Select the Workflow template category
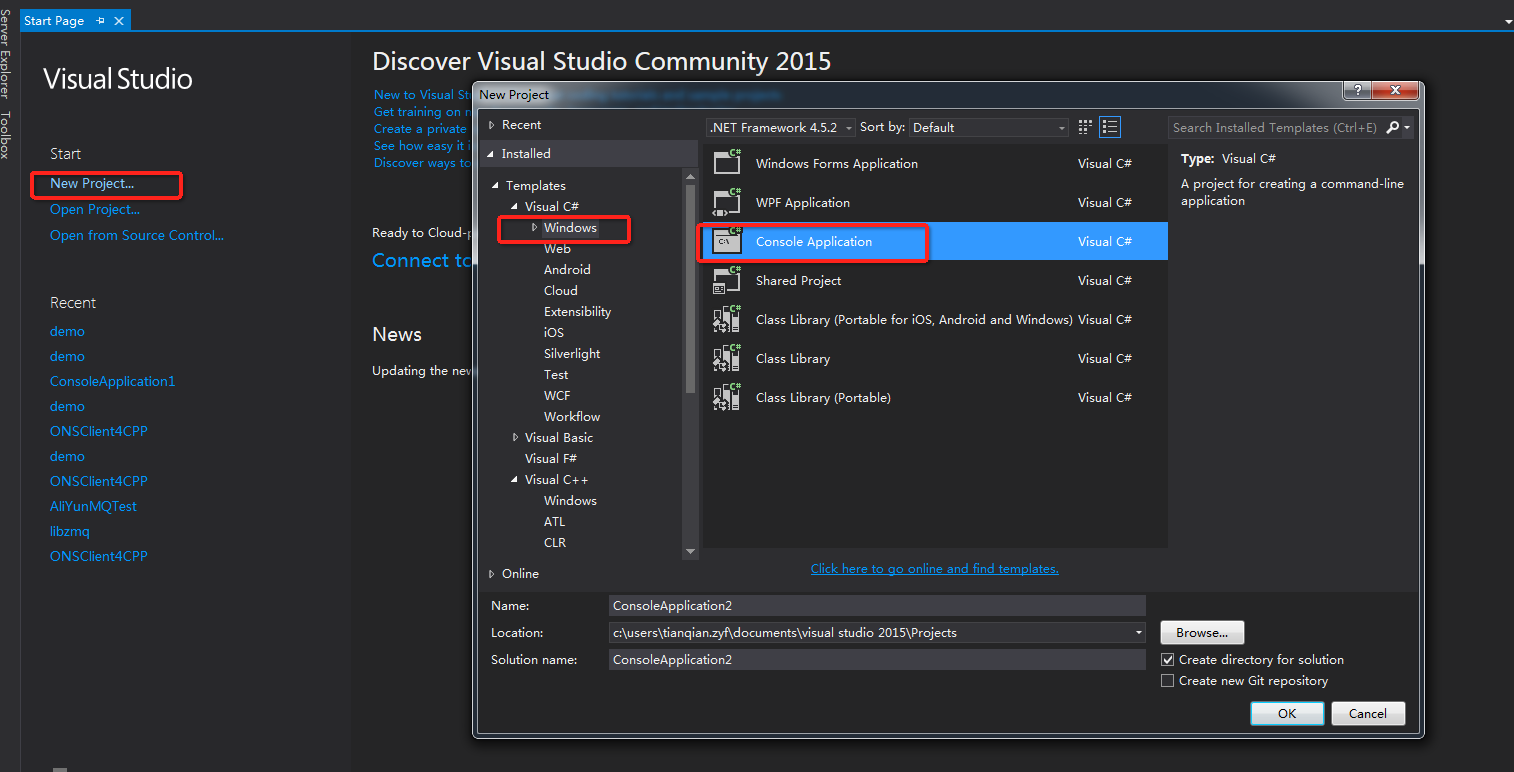Screen dimensions: 1514x772 (x=572, y=417)
